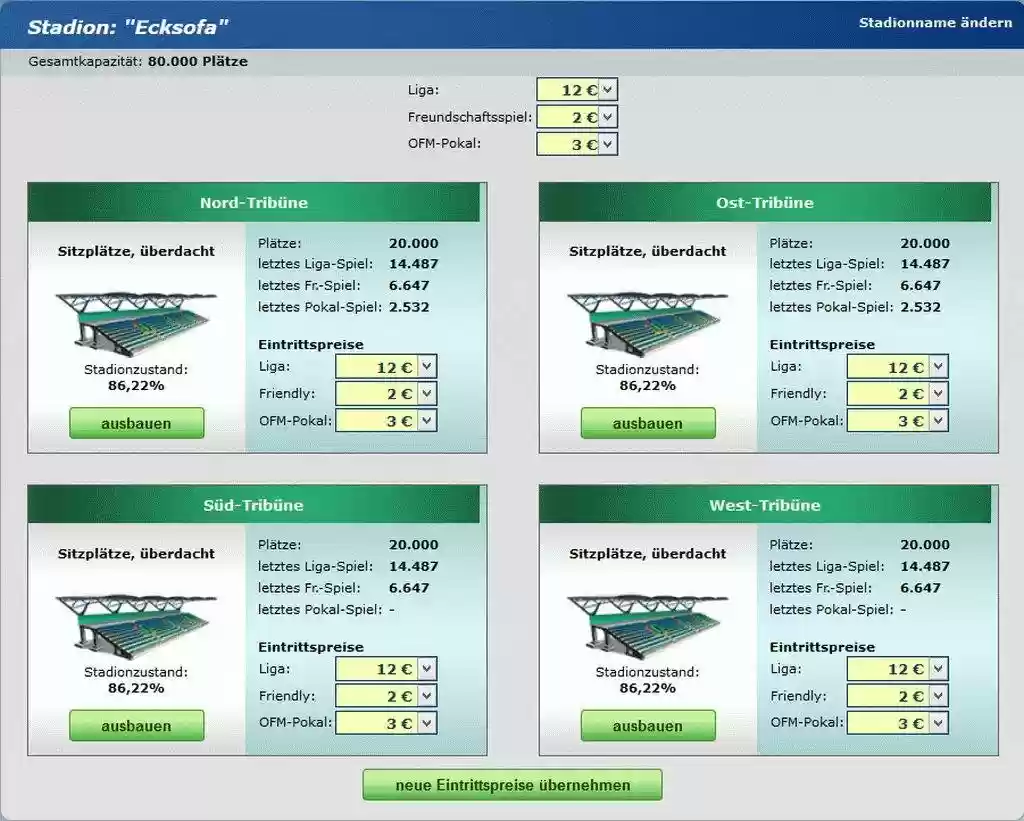
Task: Click the Ost-Tribüne grandstand image
Action: [648, 317]
